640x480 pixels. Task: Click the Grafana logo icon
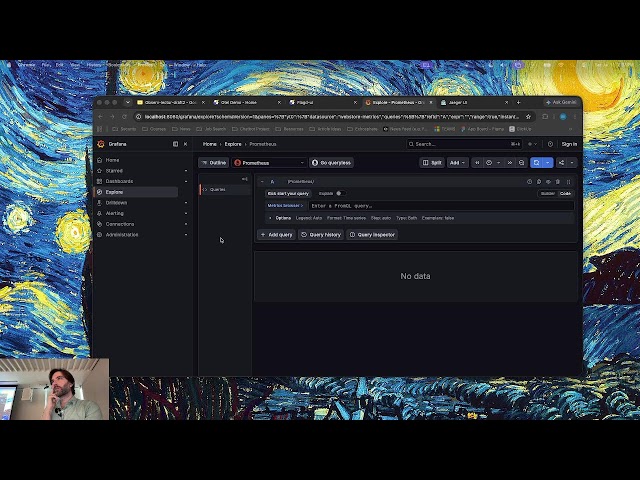click(x=101, y=144)
